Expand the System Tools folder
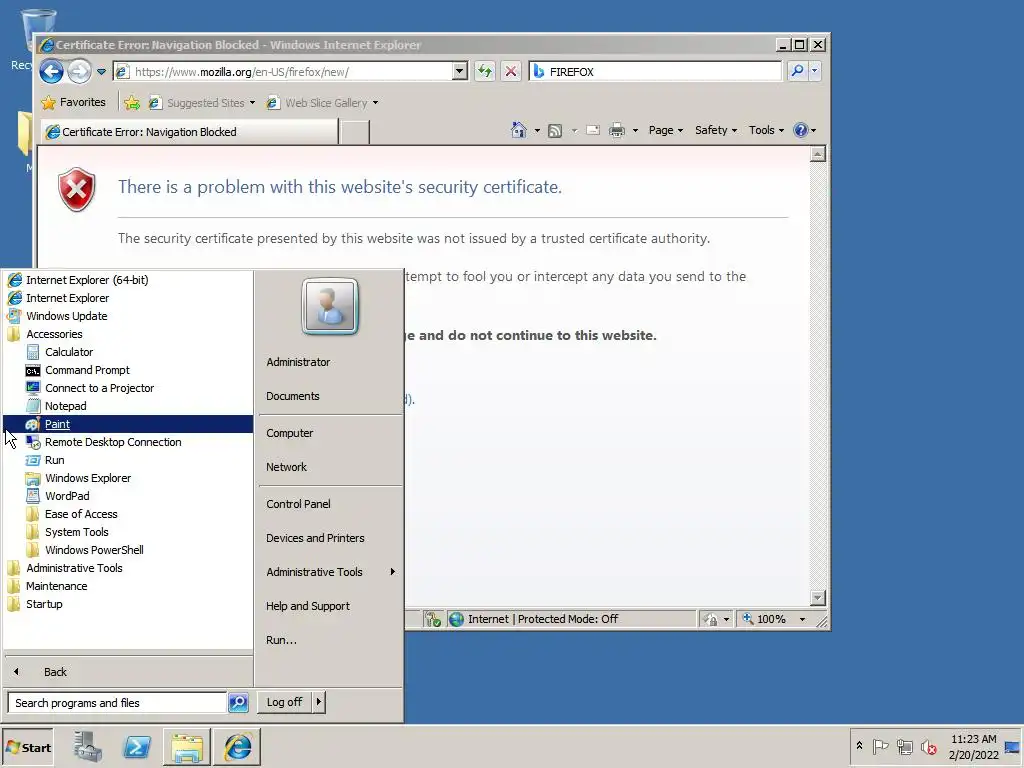Viewport: 1024px width, 768px height. tap(128, 532)
